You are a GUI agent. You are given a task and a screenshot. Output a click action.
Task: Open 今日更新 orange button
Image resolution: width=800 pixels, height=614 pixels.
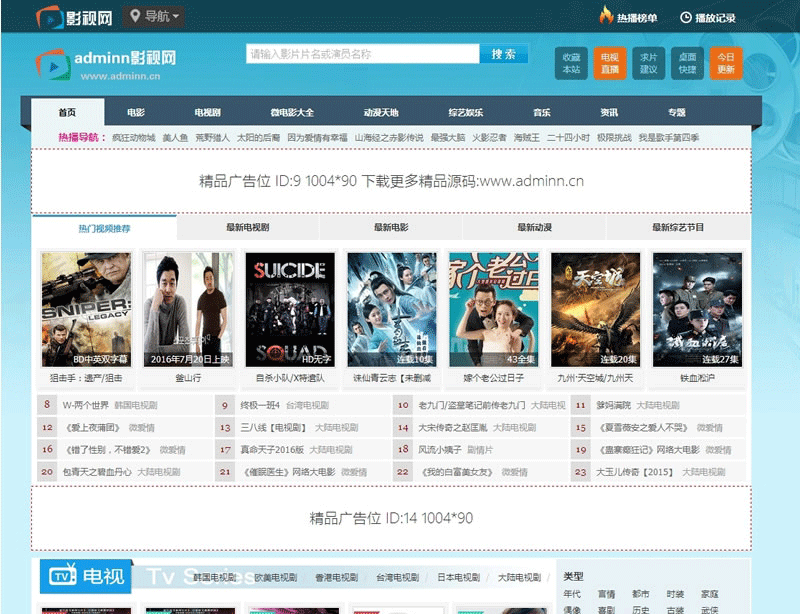[x=726, y=63]
